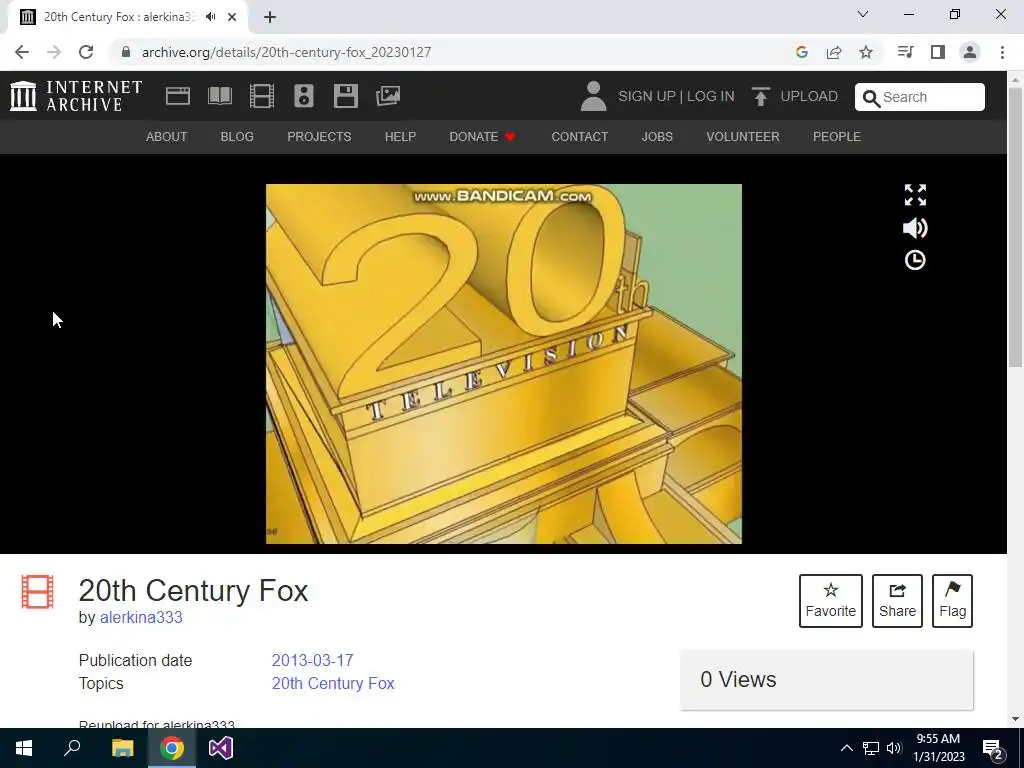The width and height of the screenshot is (1024, 768).
Task: Open the CONTACT menu item
Action: point(580,136)
